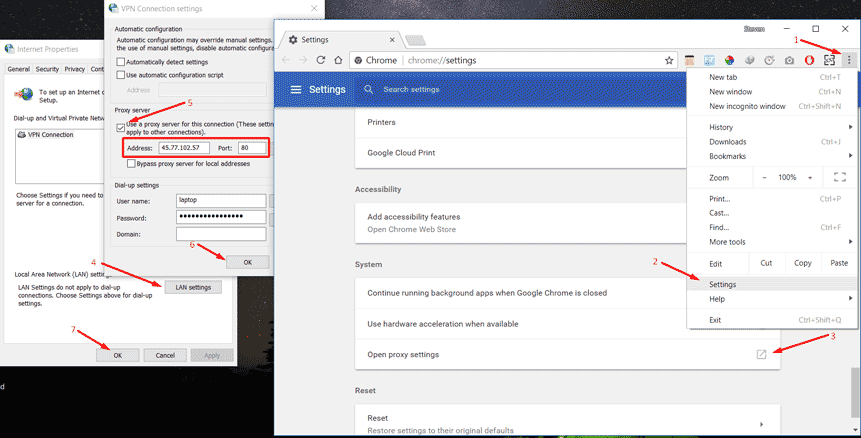Image resolution: width=861 pixels, height=438 pixels.
Task: Click the proxy Port field
Action: pos(253,148)
